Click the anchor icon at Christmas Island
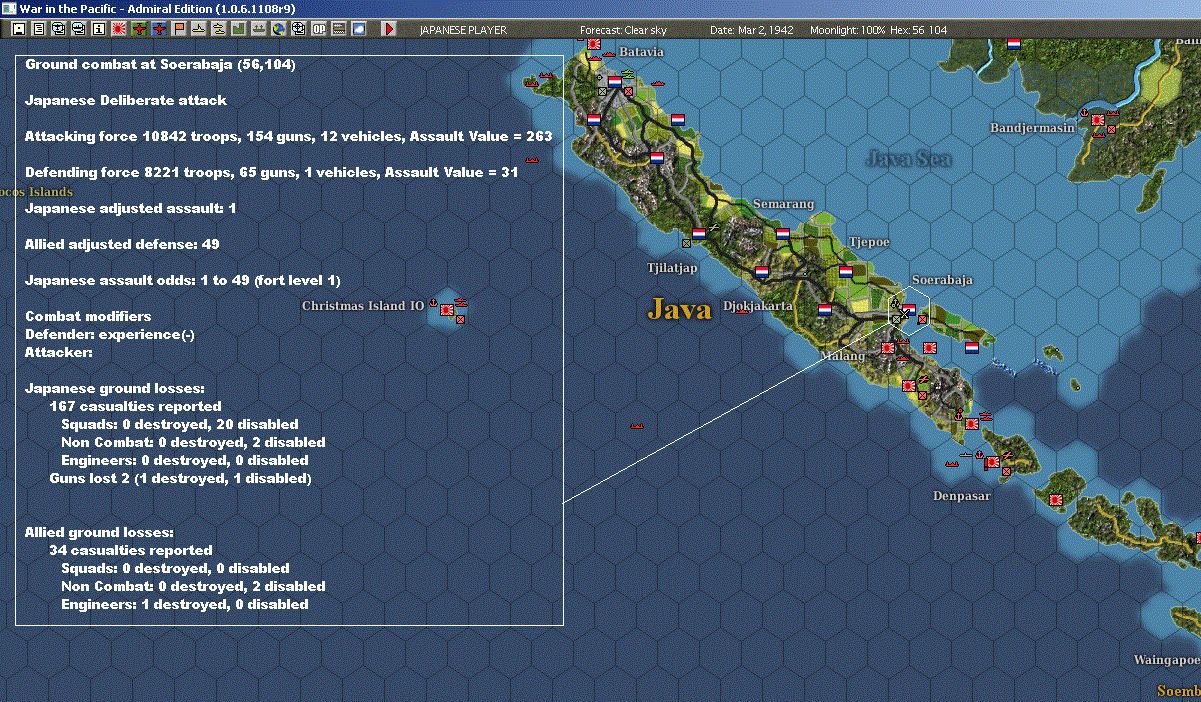1201x702 pixels. pyautogui.click(x=433, y=301)
